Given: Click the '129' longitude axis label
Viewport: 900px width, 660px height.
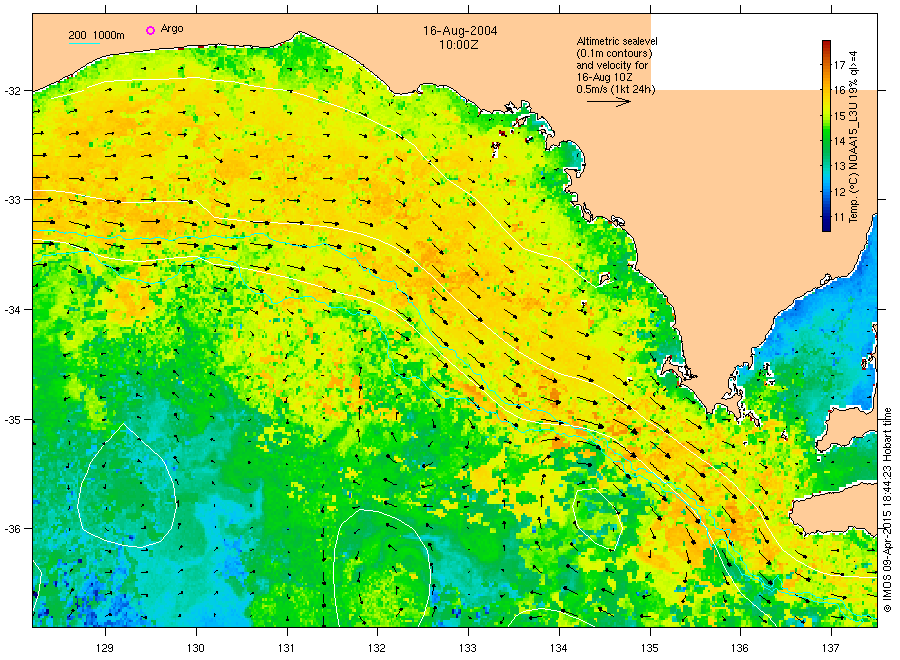Looking at the screenshot, I should (x=105, y=648).
